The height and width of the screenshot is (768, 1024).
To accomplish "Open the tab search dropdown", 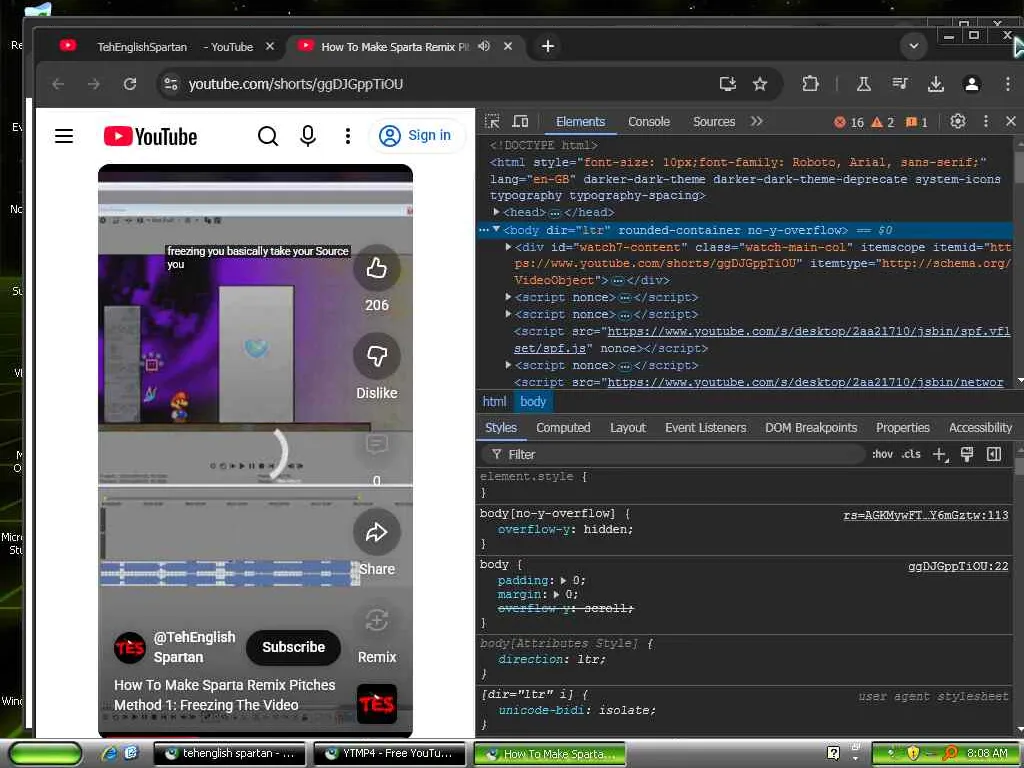I will tap(914, 46).
